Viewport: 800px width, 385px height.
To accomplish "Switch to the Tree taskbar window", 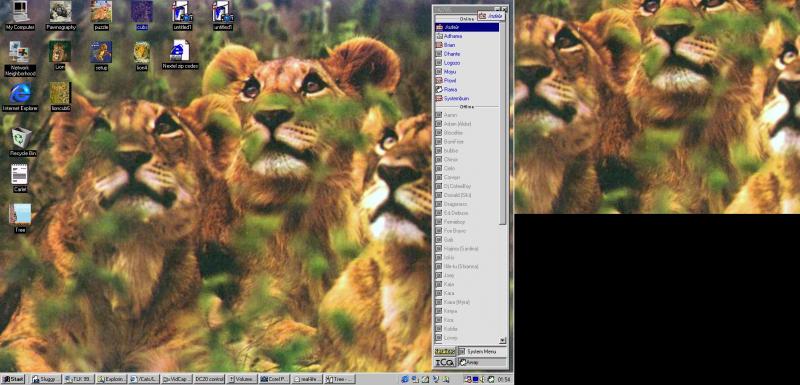I will click(x=340, y=379).
